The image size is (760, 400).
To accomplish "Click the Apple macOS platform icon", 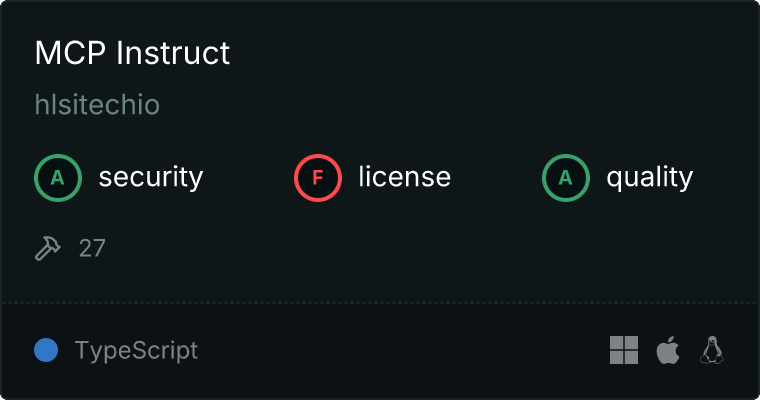I will click(x=667, y=350).
